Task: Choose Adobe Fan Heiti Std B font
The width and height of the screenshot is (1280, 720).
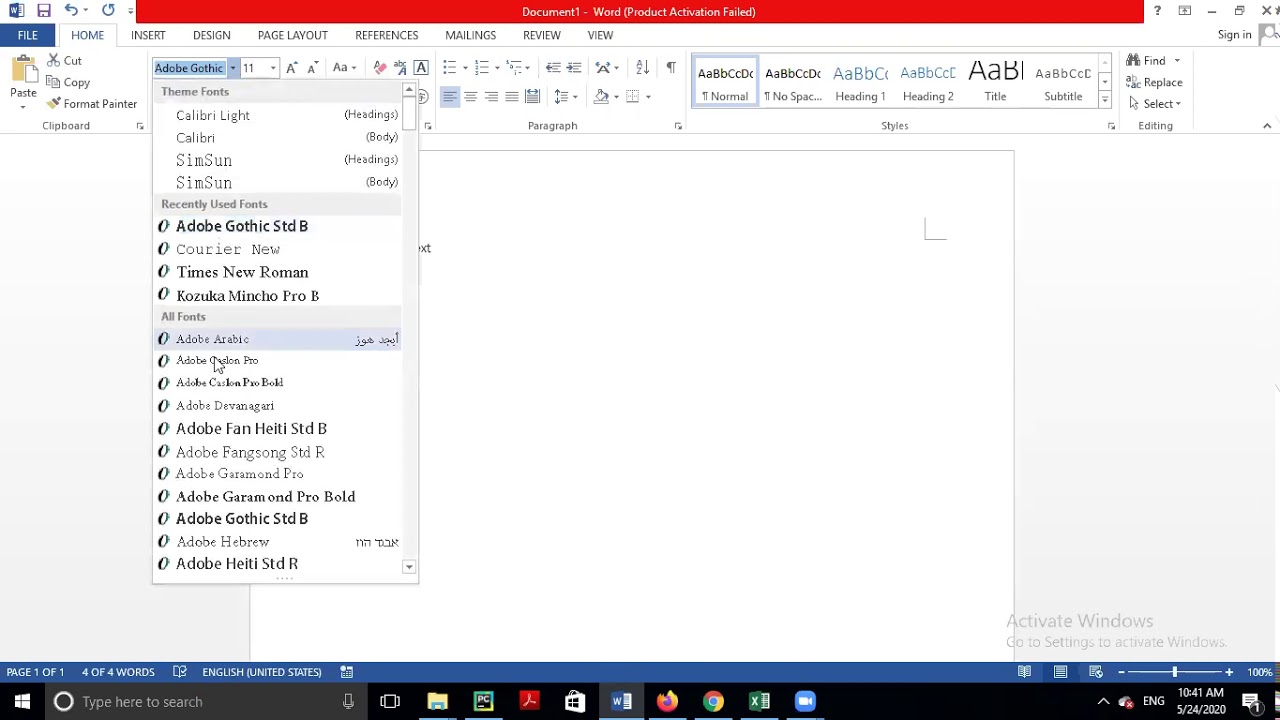Action: click(x=277, y=429)
